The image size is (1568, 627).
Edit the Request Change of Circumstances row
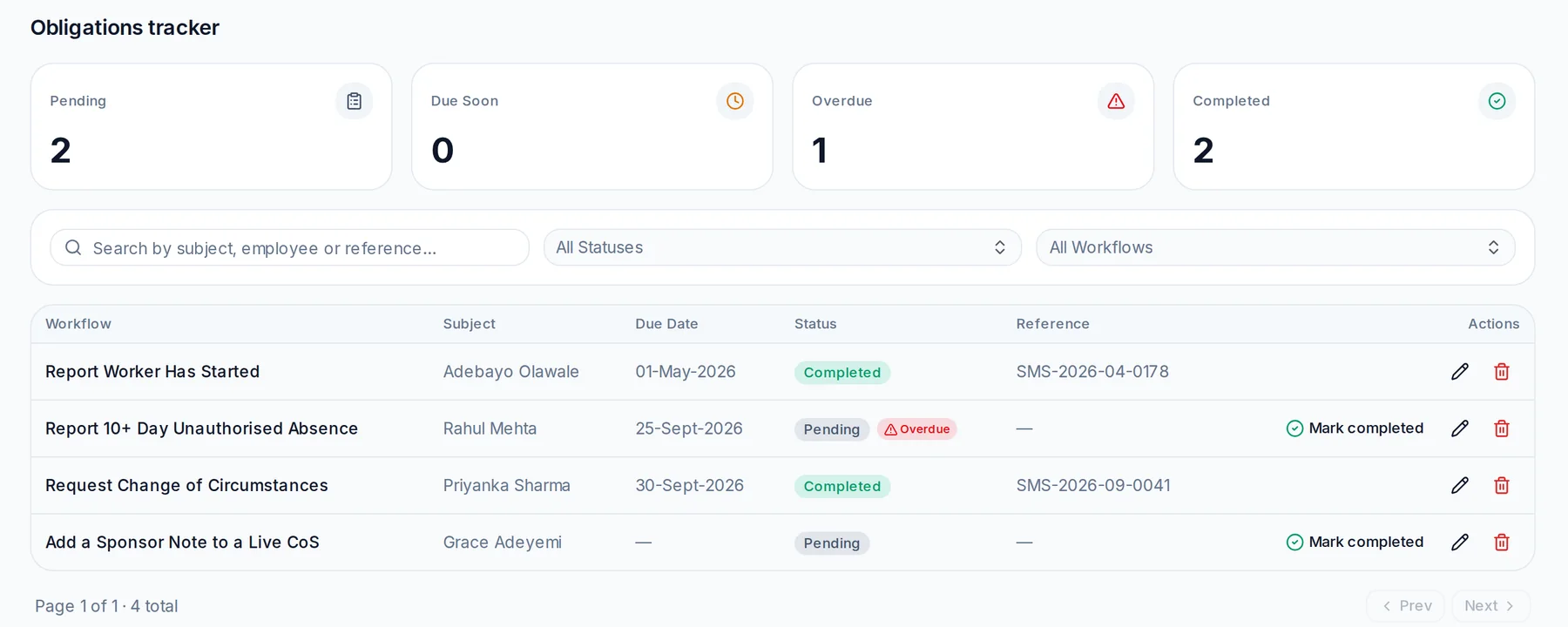coord(1460,485)
